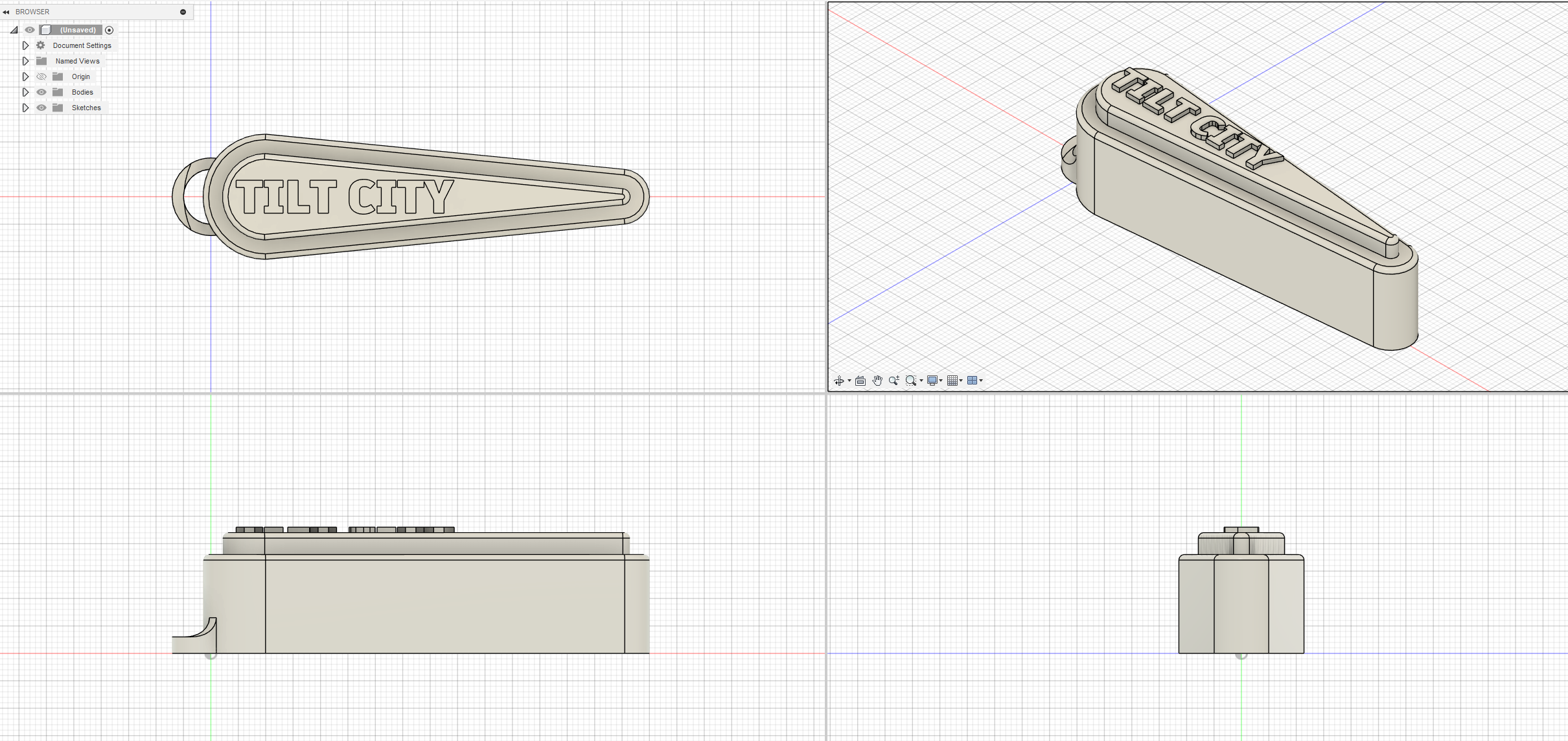Activate the Pan hand tool

point(877,381)
